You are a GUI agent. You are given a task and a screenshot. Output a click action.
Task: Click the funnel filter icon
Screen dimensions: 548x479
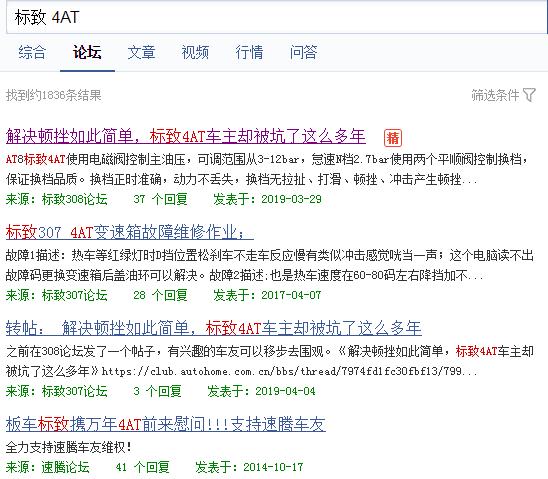click(529, 95)
